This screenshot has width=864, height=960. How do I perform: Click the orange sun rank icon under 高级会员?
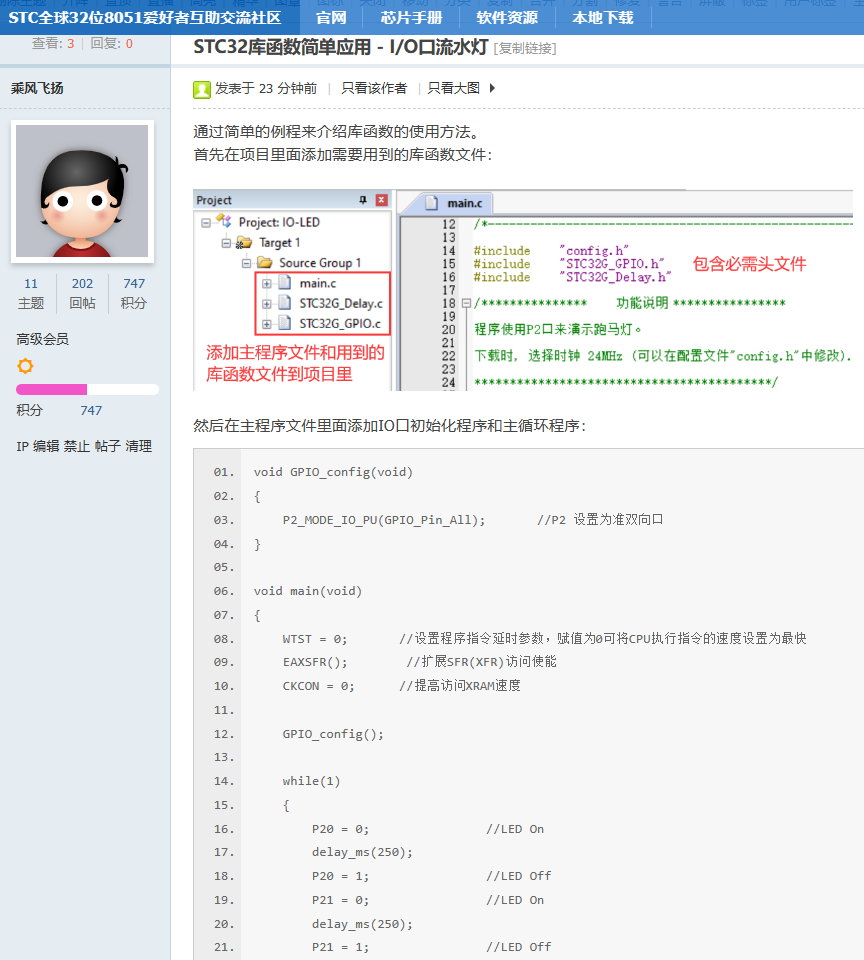click(x=25, y=366)
